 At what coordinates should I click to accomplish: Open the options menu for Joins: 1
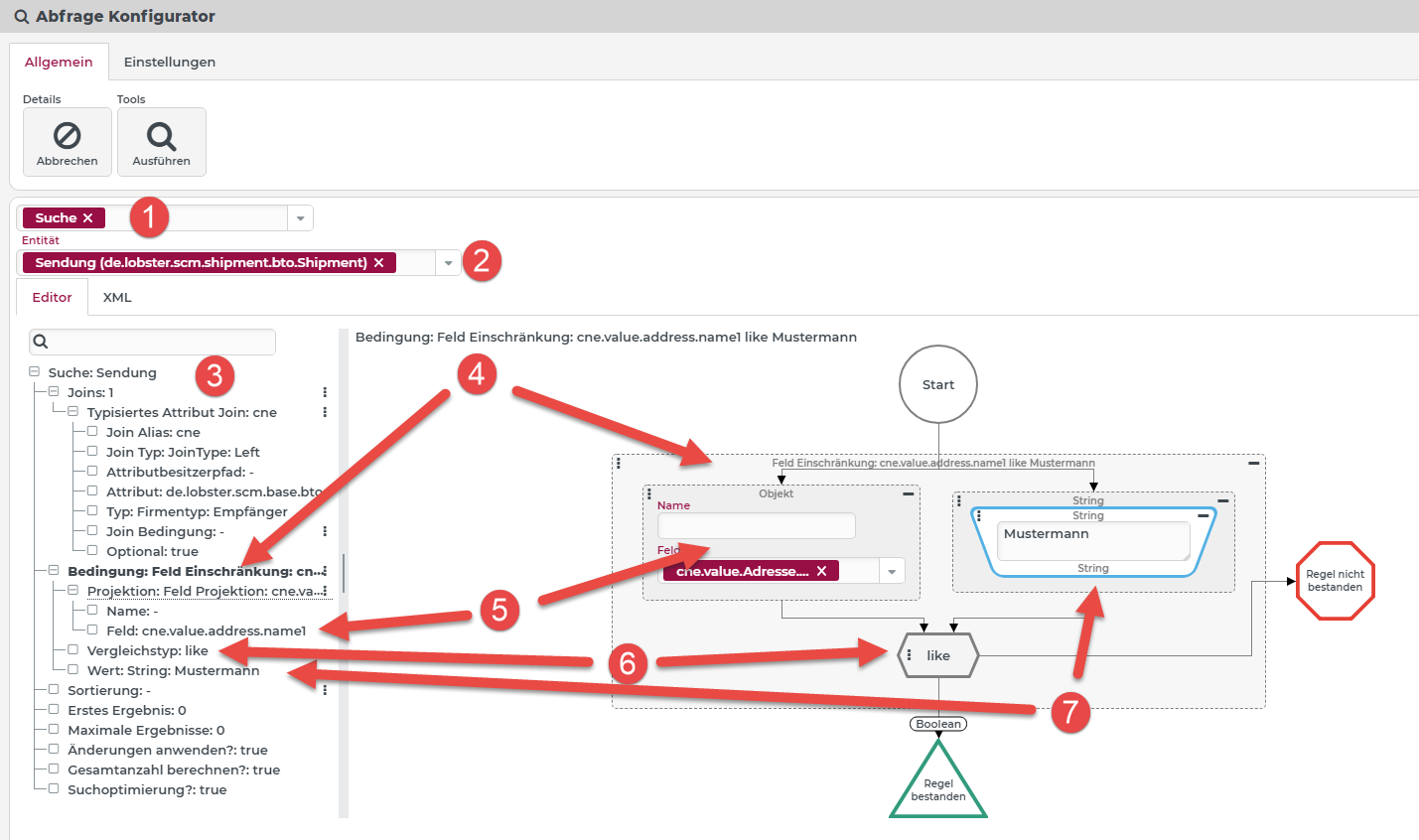click(325, 392)
